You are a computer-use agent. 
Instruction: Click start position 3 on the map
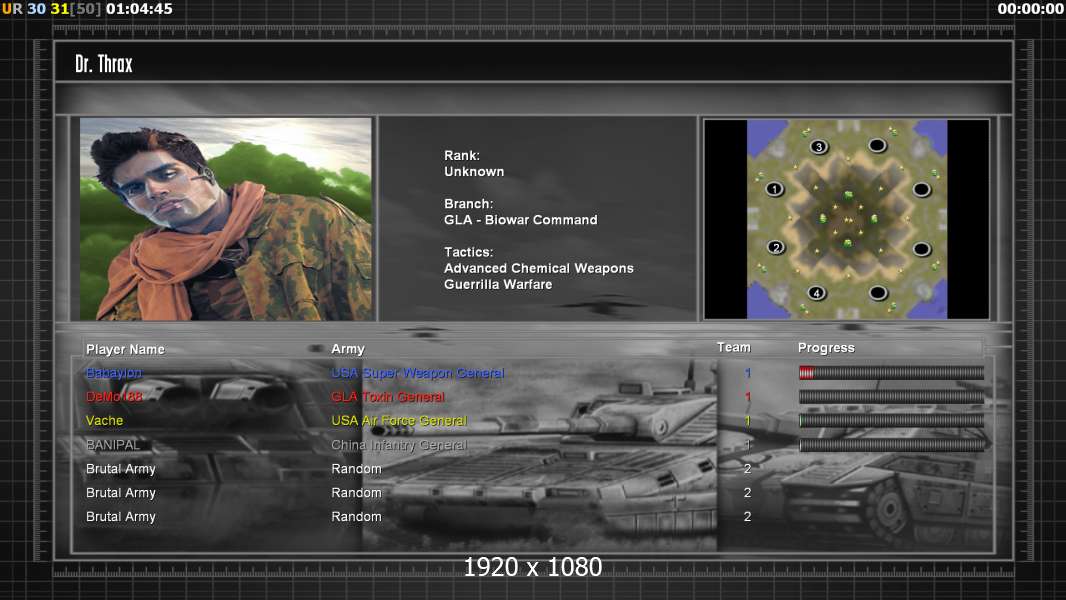[x=819, y=146]
